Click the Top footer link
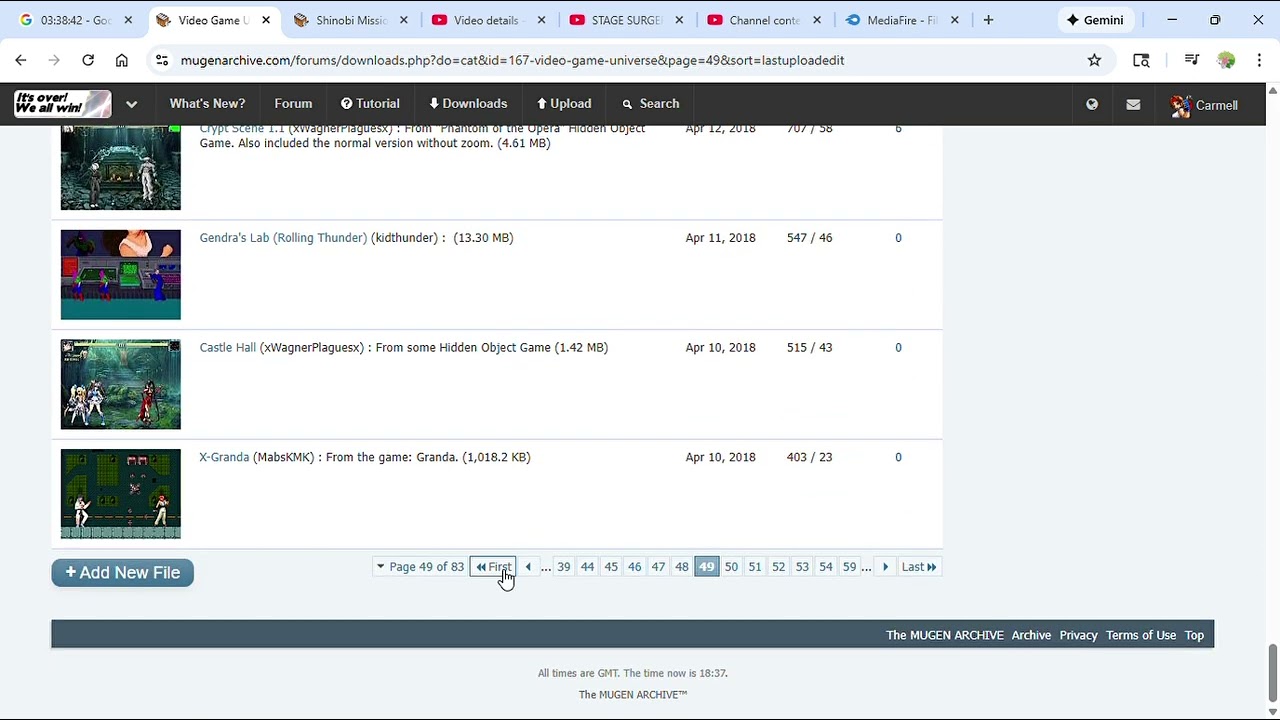 pyautogui.click(x=1194, y=635)
